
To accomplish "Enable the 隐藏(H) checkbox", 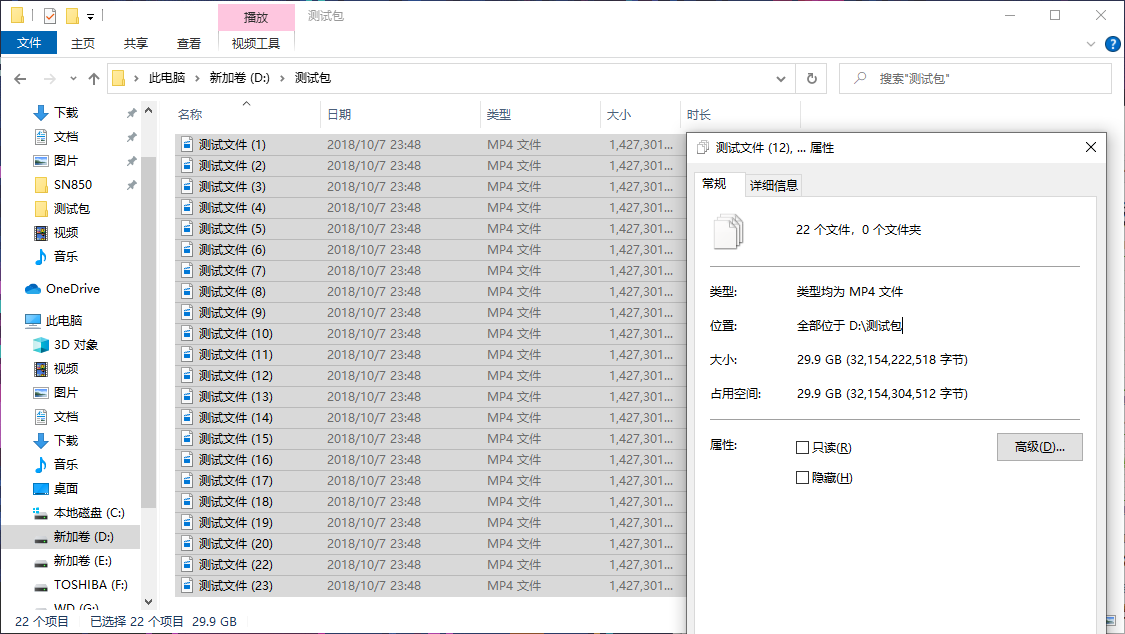I will (x=802, y=478).
